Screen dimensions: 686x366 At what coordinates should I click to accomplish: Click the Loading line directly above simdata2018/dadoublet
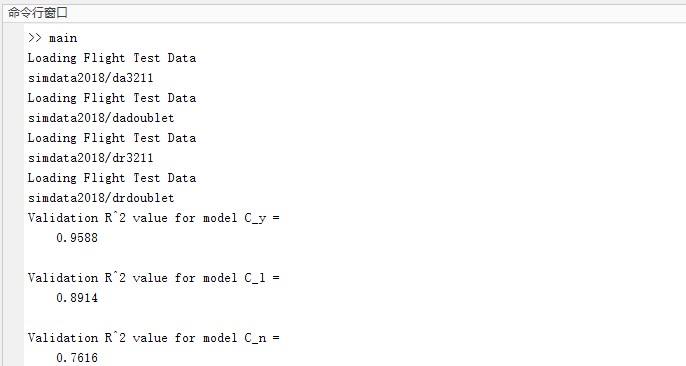coord(112,98)
